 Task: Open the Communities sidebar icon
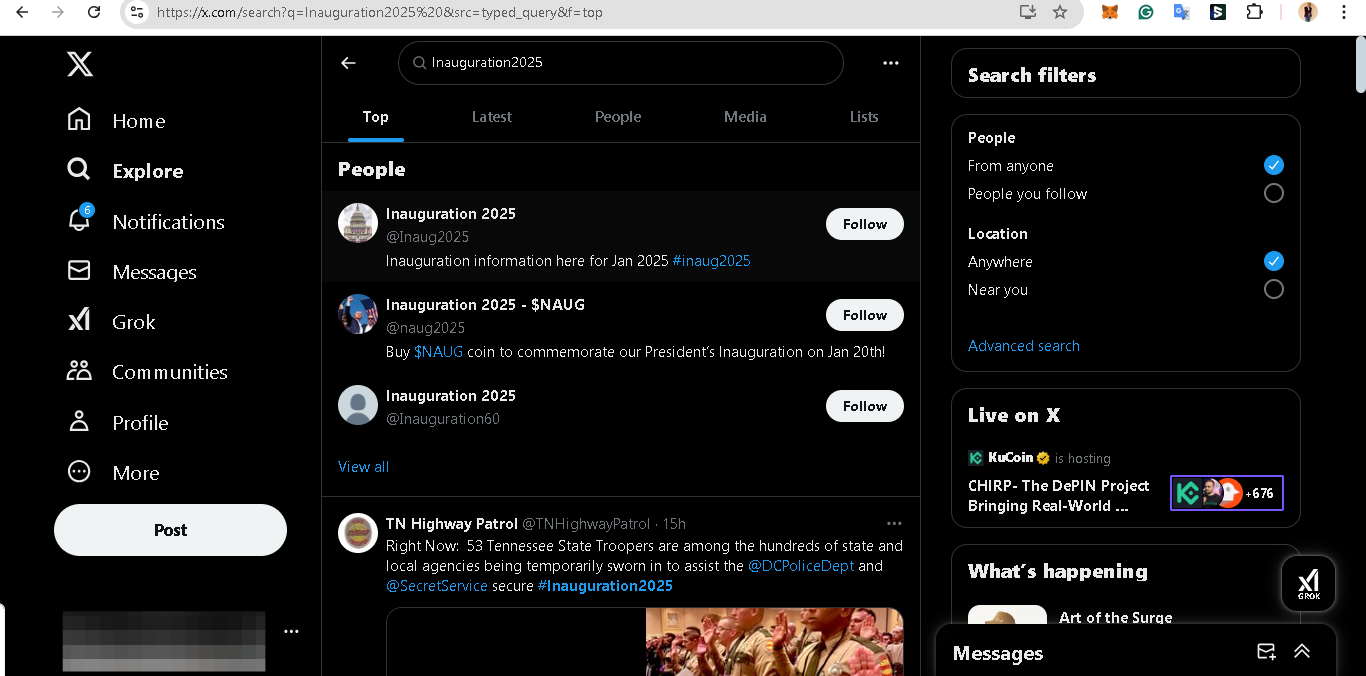click(79, 371)
